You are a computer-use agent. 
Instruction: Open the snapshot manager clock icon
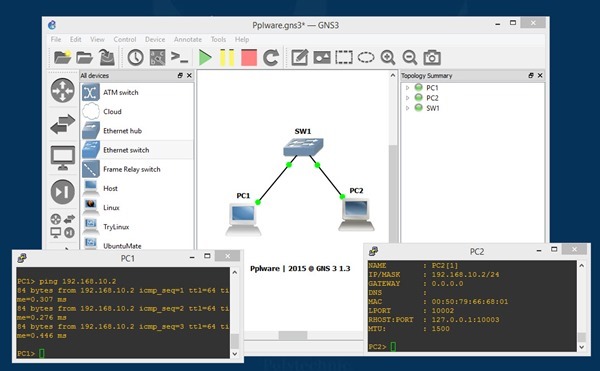click(135, 58)
